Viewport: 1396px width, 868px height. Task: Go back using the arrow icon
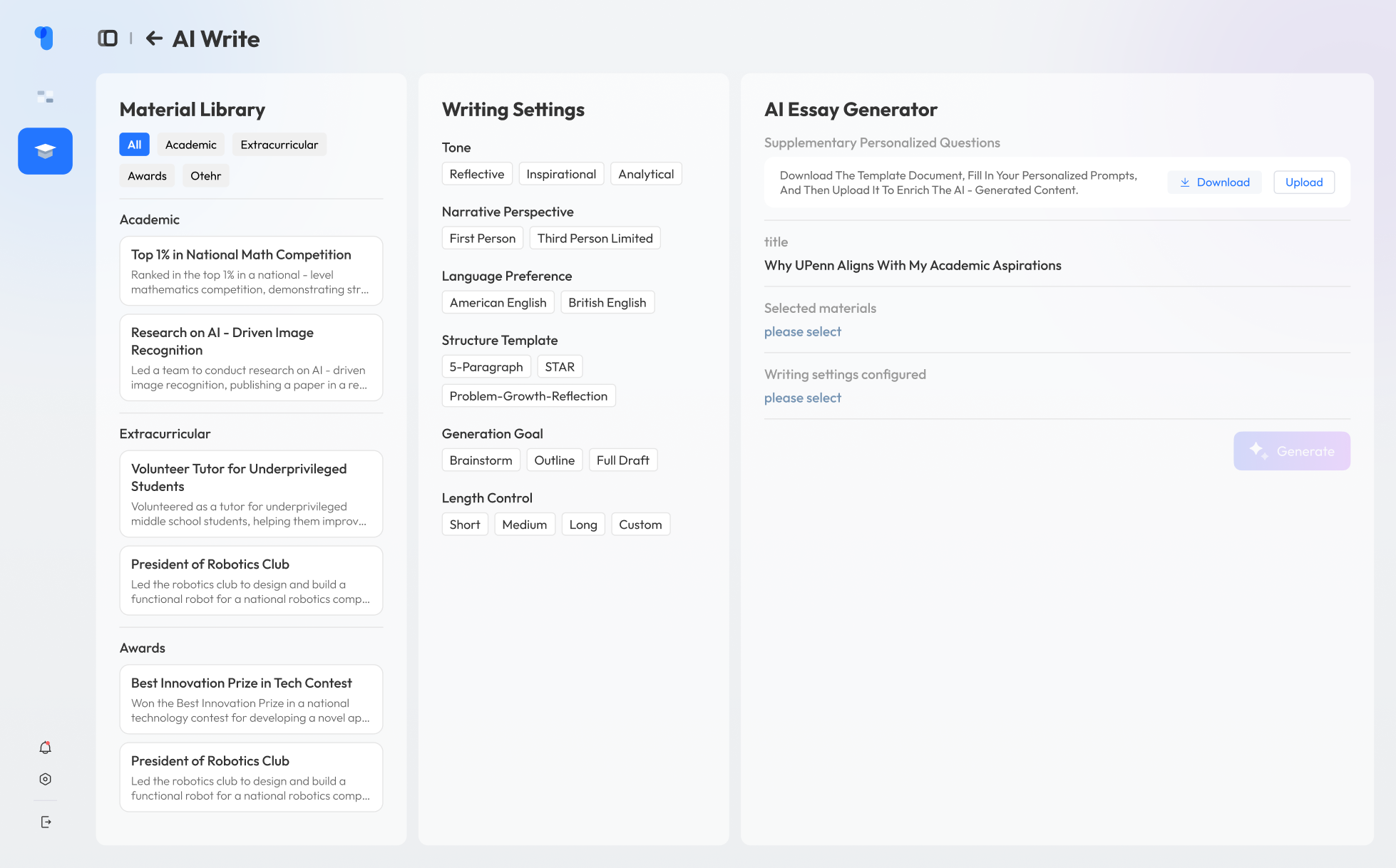(x=154, y=38)
